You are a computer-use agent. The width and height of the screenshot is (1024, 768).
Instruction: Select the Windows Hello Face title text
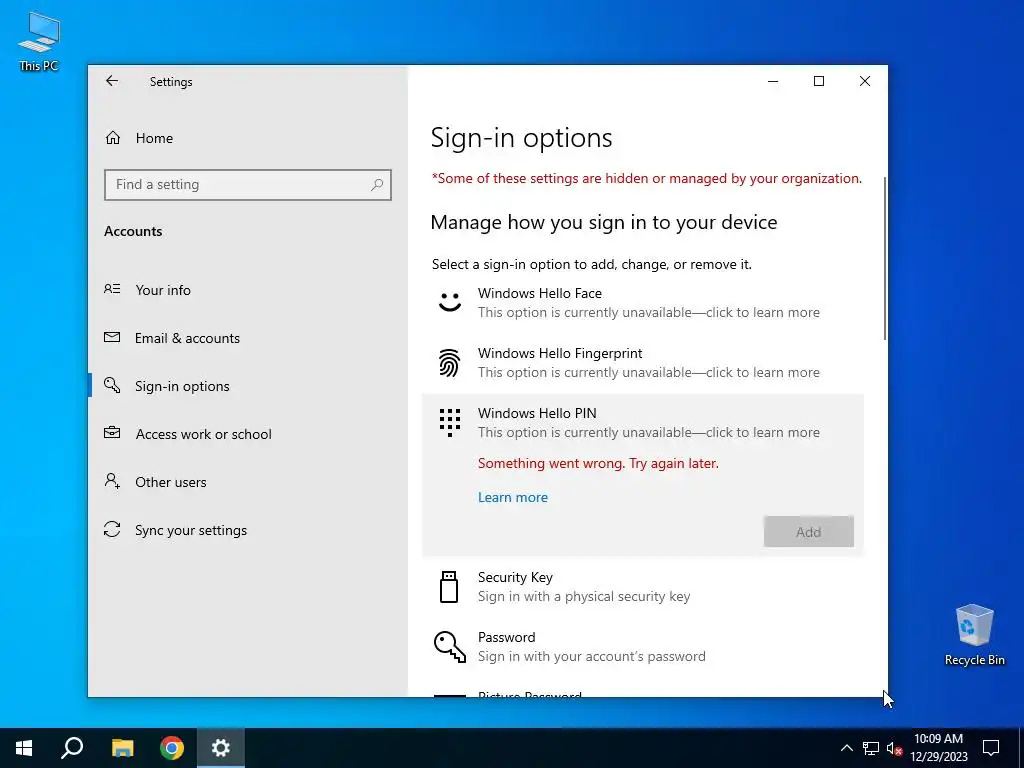pyautogui.click(x=539, y=293)
